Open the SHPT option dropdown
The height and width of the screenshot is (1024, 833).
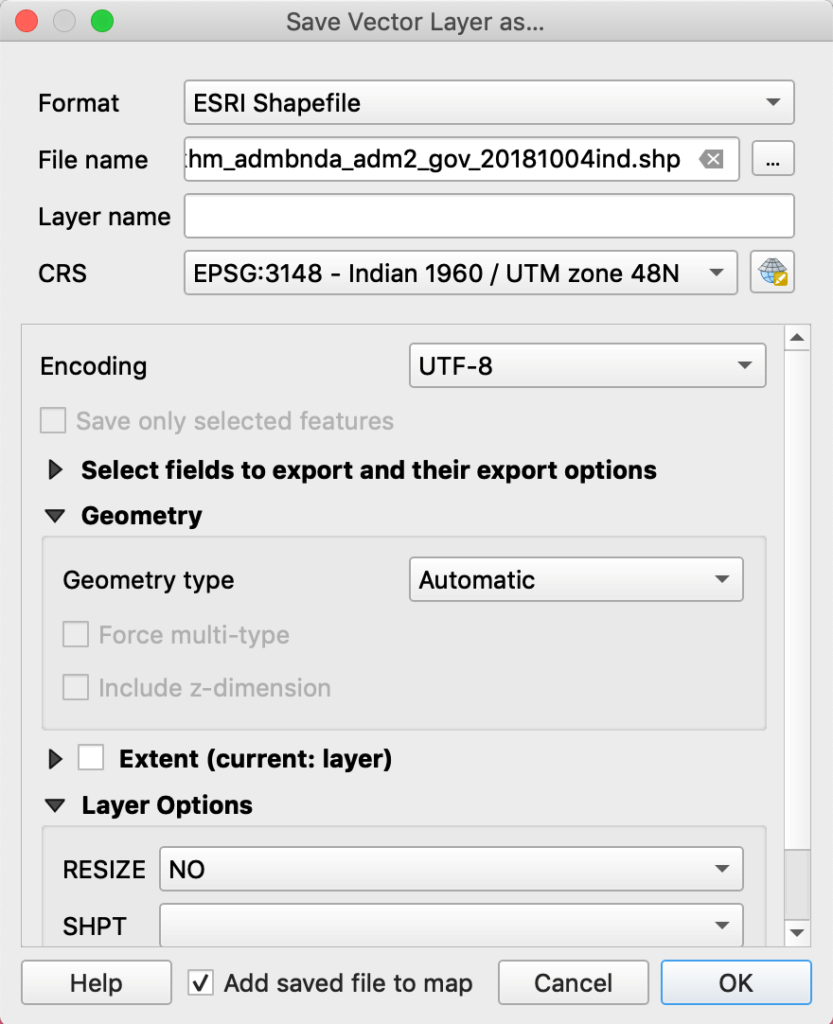pyautogui.click(x=451, y=925)
